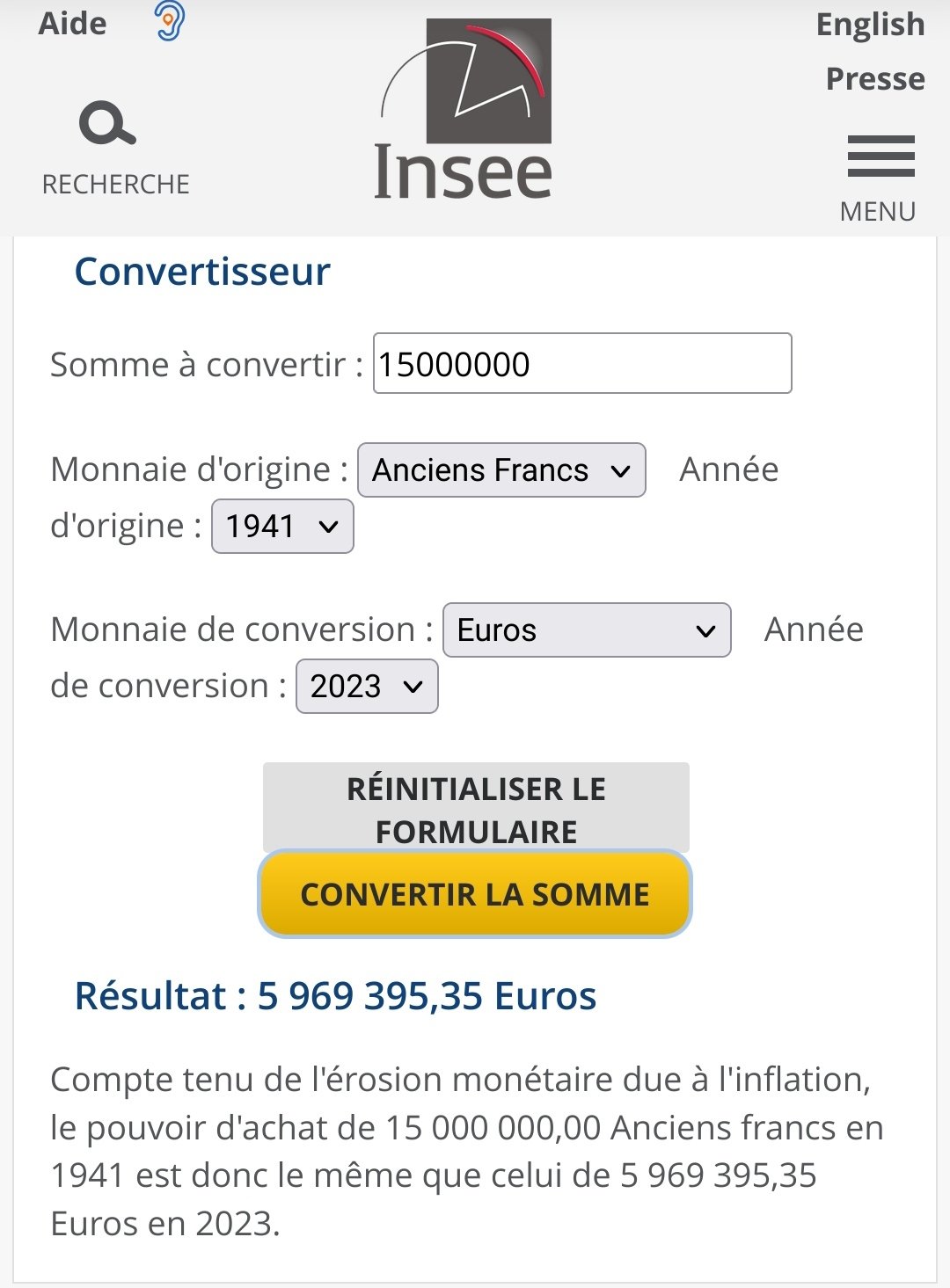The width and height of the screenshot is (950, 1288).
Task: Switch the site to English
Action: [x=870, y=25]
